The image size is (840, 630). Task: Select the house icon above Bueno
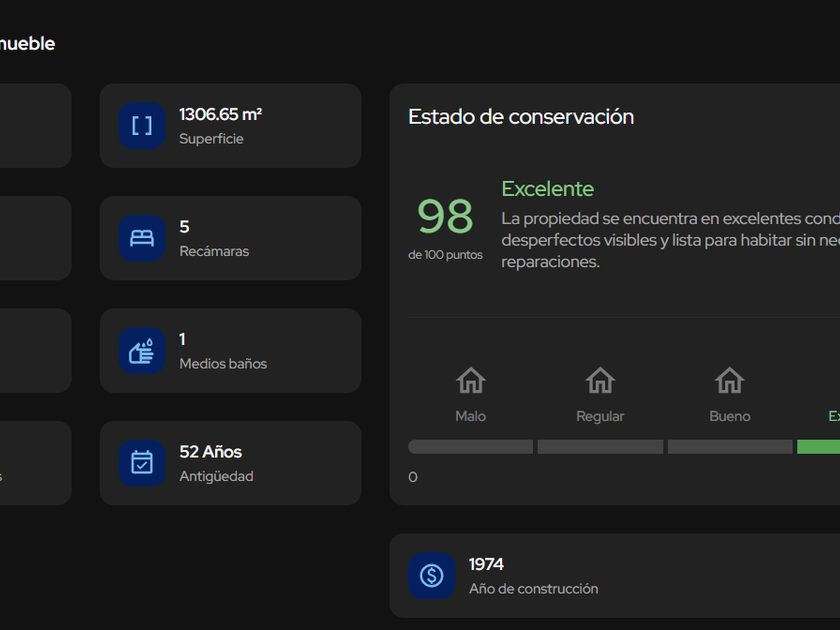(x=730, y=380)
